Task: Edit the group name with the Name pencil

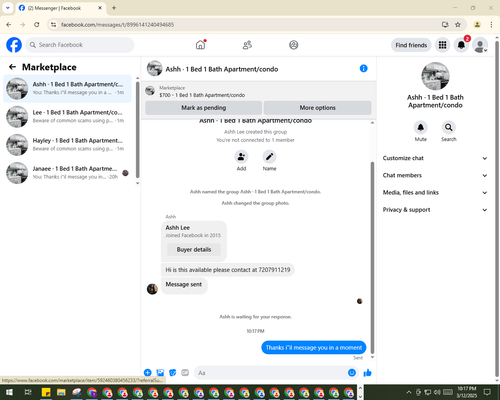Action: (x=269, y=157)
